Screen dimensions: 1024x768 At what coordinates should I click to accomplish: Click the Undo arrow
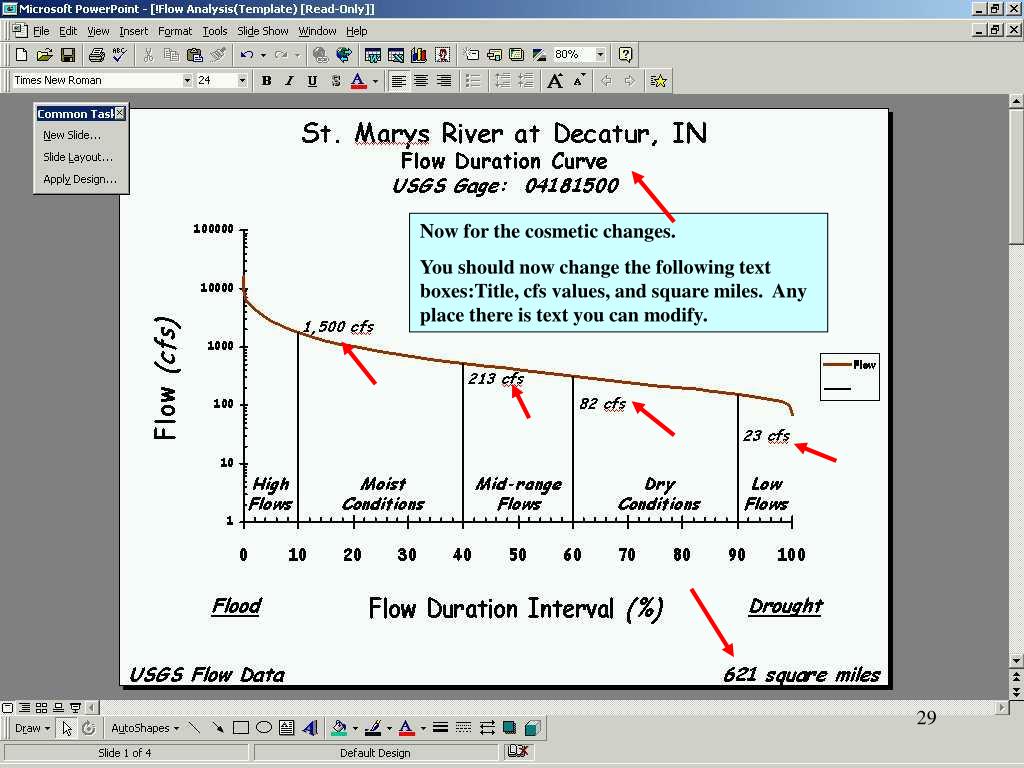tap(246, 55)
